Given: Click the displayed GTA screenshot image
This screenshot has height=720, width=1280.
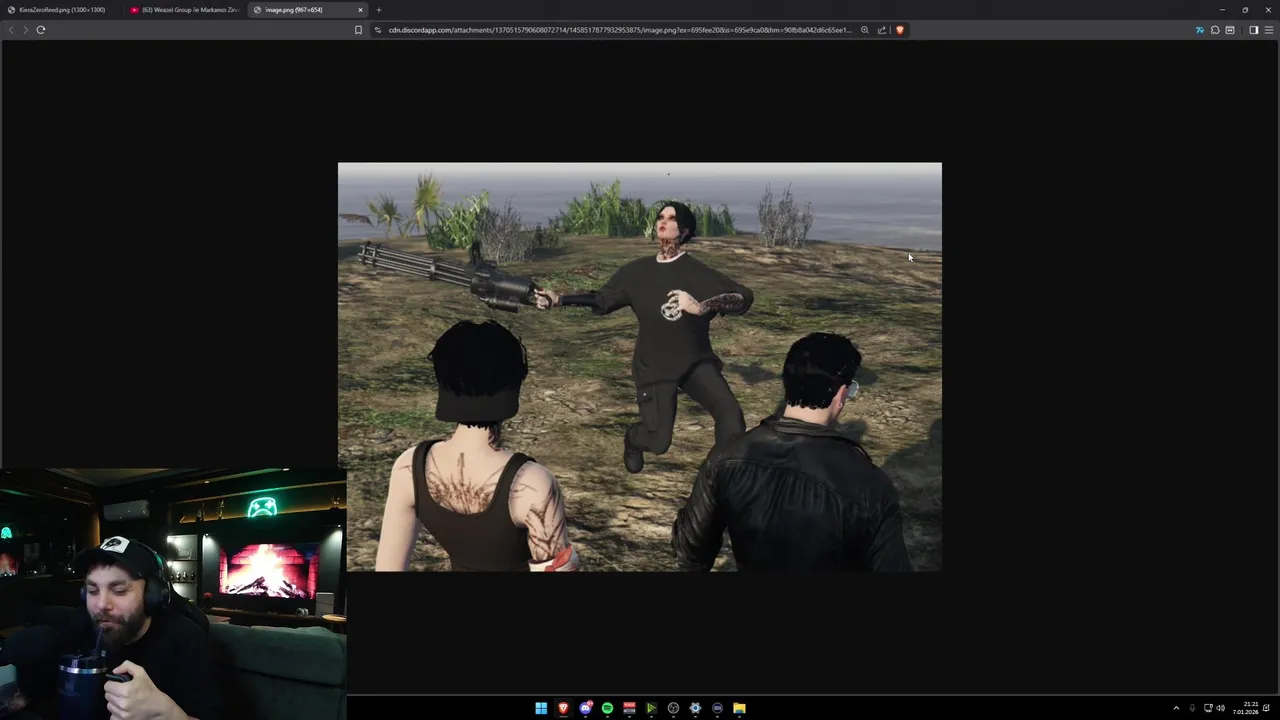Looking at the screenshot, I should click(x=640, y=367).
